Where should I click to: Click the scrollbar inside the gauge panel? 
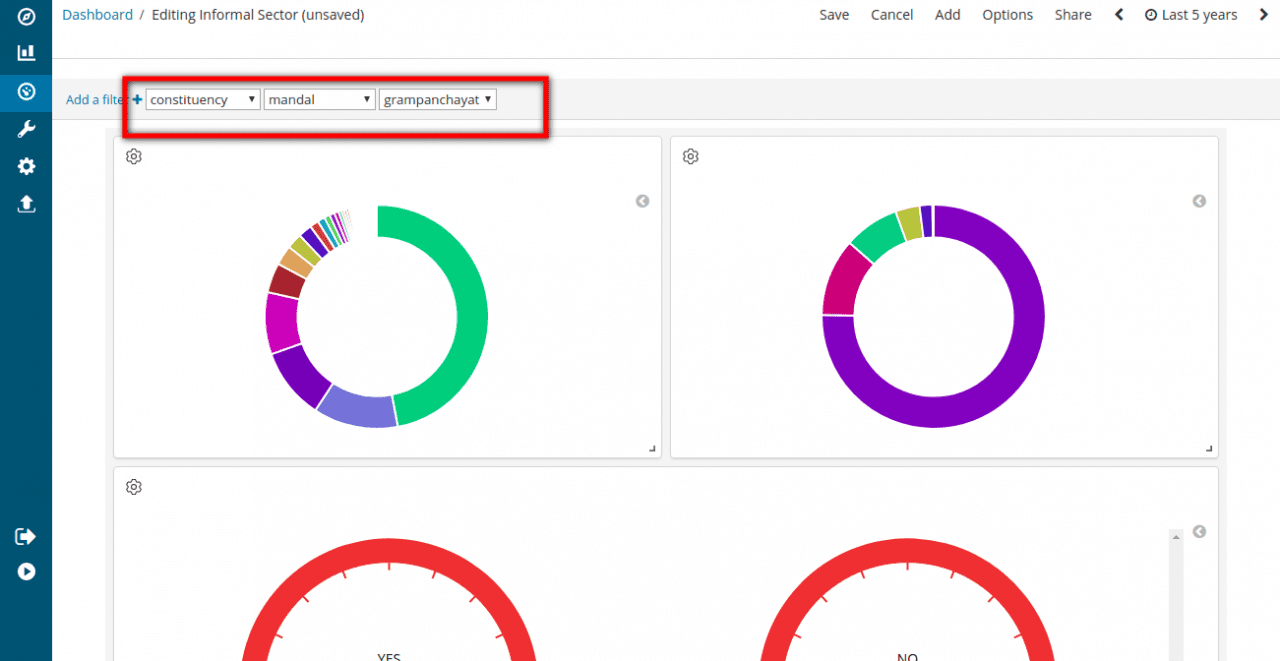(1175, 594)
